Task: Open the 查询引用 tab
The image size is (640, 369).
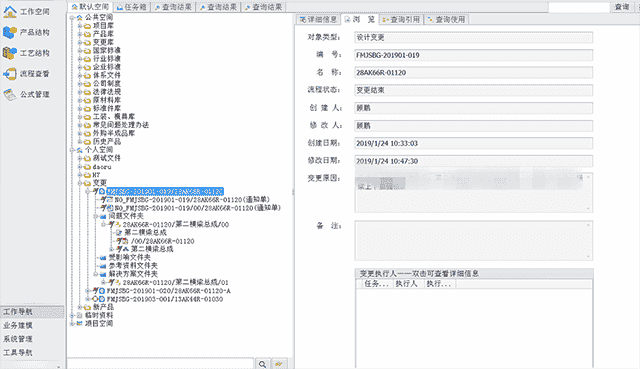Action: pos(401,20)
